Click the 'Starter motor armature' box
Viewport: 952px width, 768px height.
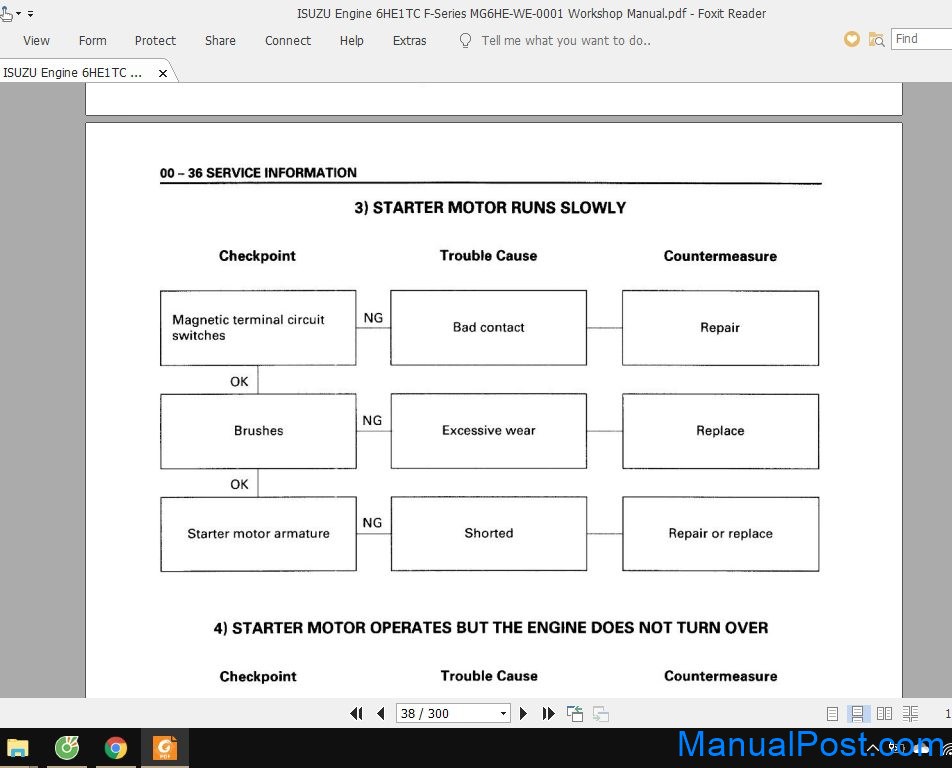click(x=258, y=534)
